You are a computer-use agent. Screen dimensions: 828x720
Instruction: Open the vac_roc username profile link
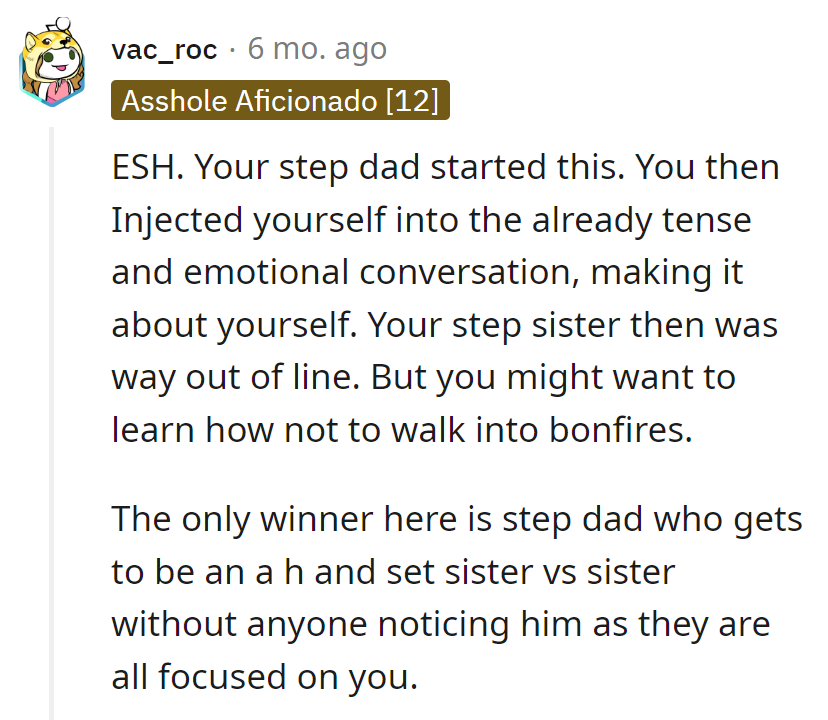(164, 49)
